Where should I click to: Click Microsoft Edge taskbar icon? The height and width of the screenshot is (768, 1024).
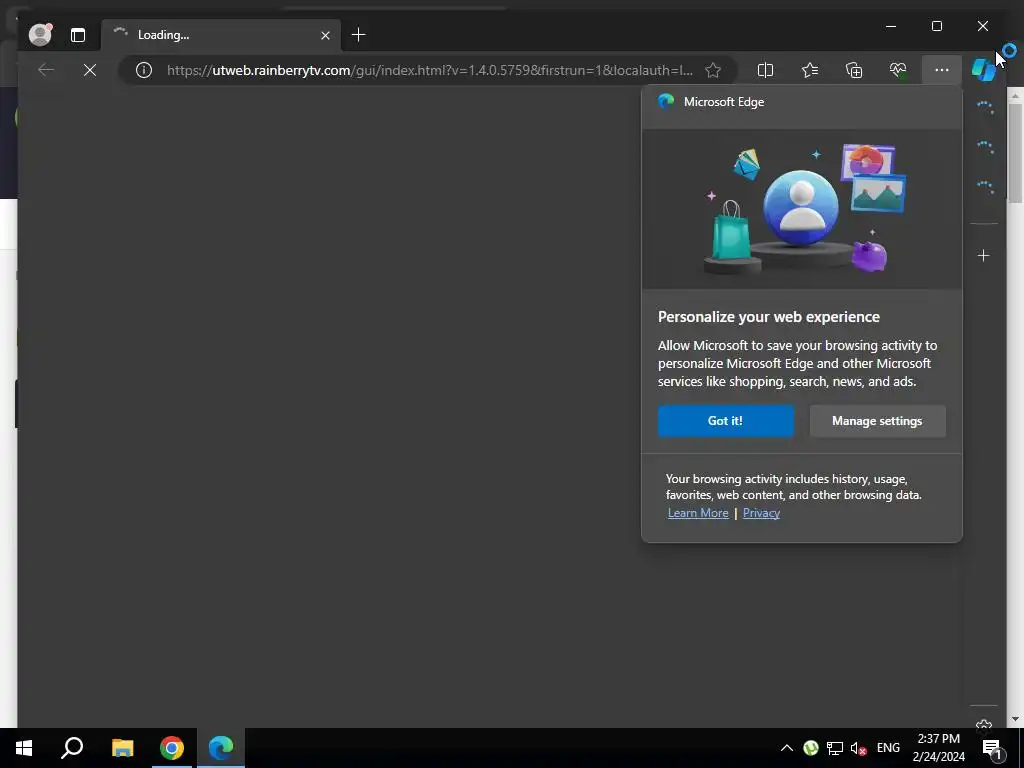pyautogui.click(x=221, y=748)
